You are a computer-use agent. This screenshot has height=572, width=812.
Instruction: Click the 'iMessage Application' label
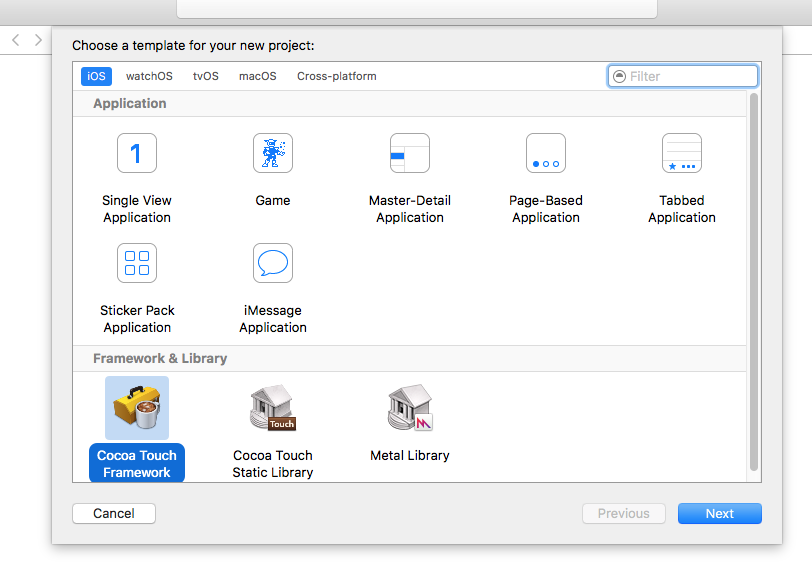[x=273, y=319]
